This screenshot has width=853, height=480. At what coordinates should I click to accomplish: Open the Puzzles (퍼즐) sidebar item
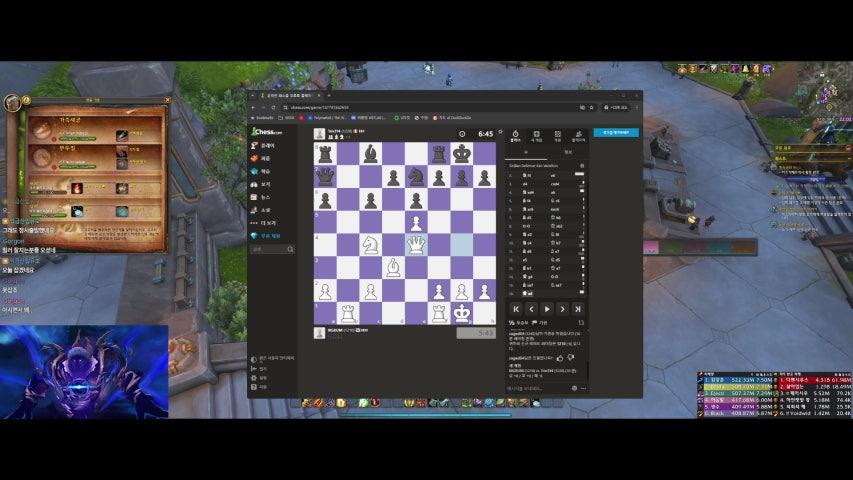click(261, 158)
